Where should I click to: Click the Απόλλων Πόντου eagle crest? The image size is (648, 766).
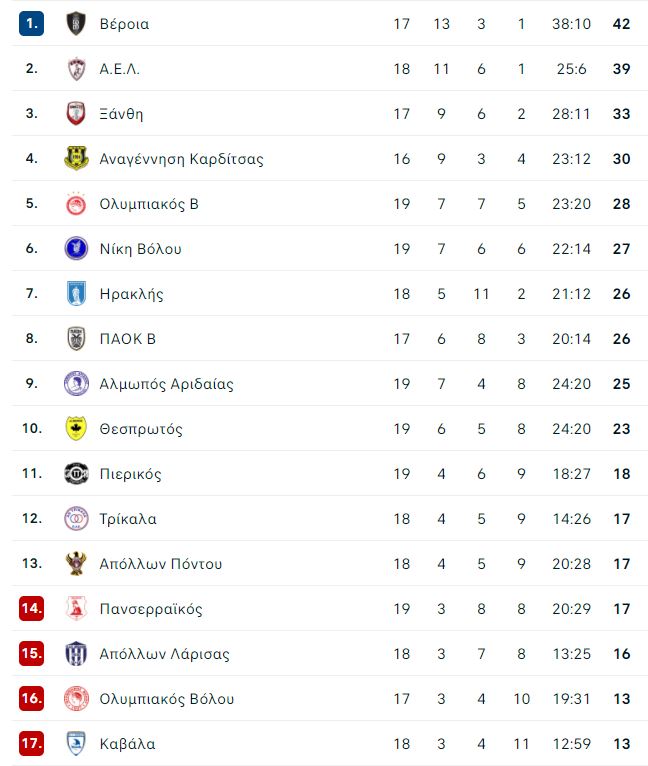pos(76,563)
